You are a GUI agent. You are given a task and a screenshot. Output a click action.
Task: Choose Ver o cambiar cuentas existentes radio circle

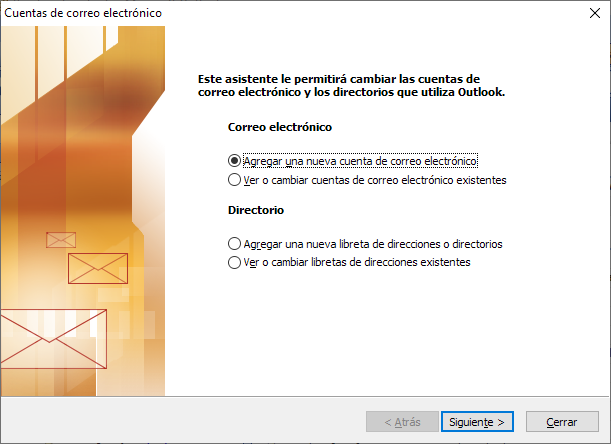[x=234, y=180]
